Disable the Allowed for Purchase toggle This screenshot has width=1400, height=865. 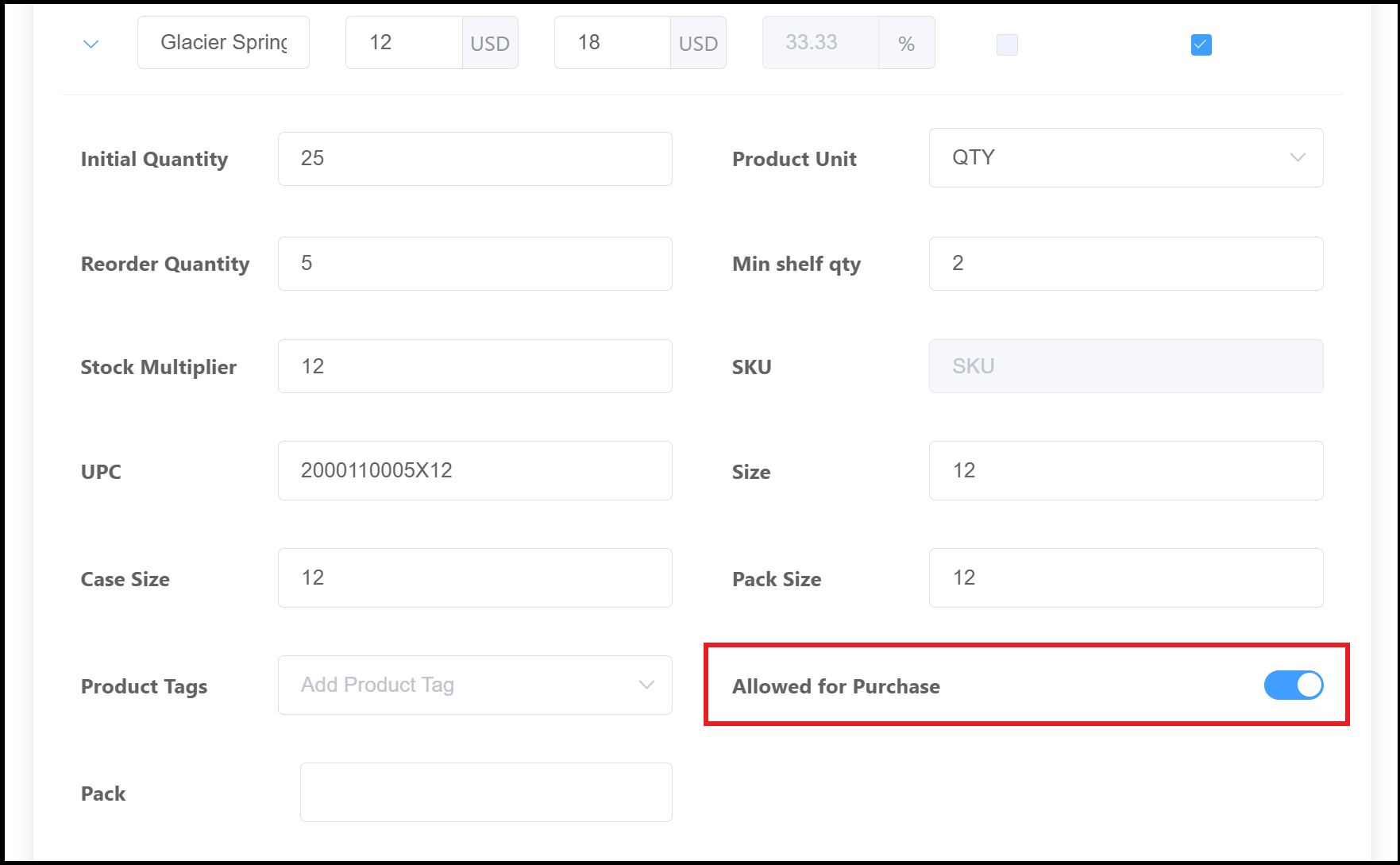(1294, 685)
